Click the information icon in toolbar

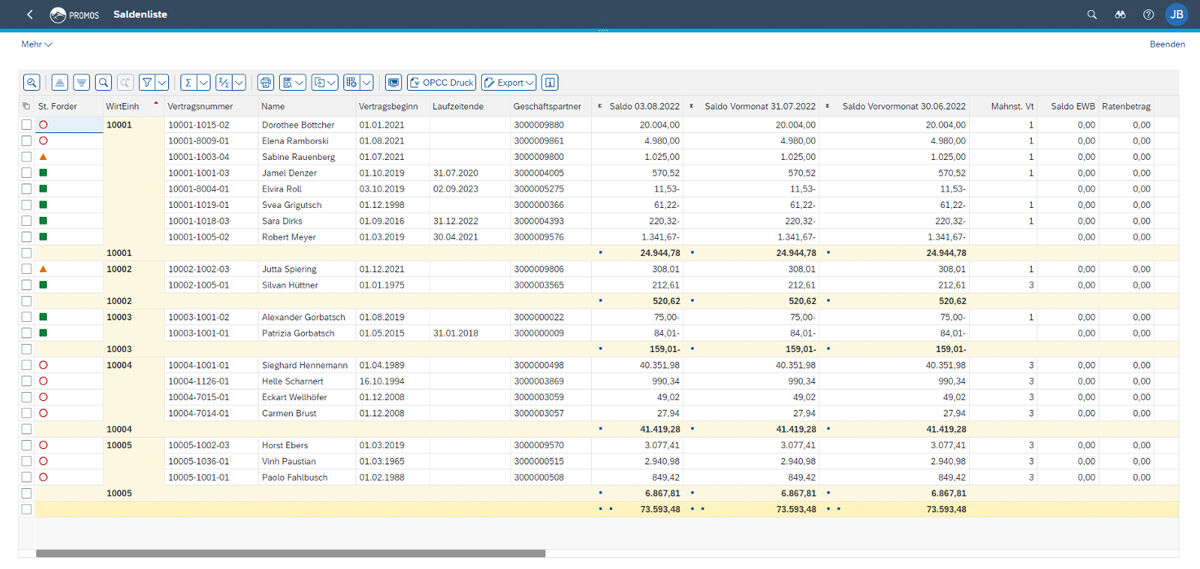(550, 83)
